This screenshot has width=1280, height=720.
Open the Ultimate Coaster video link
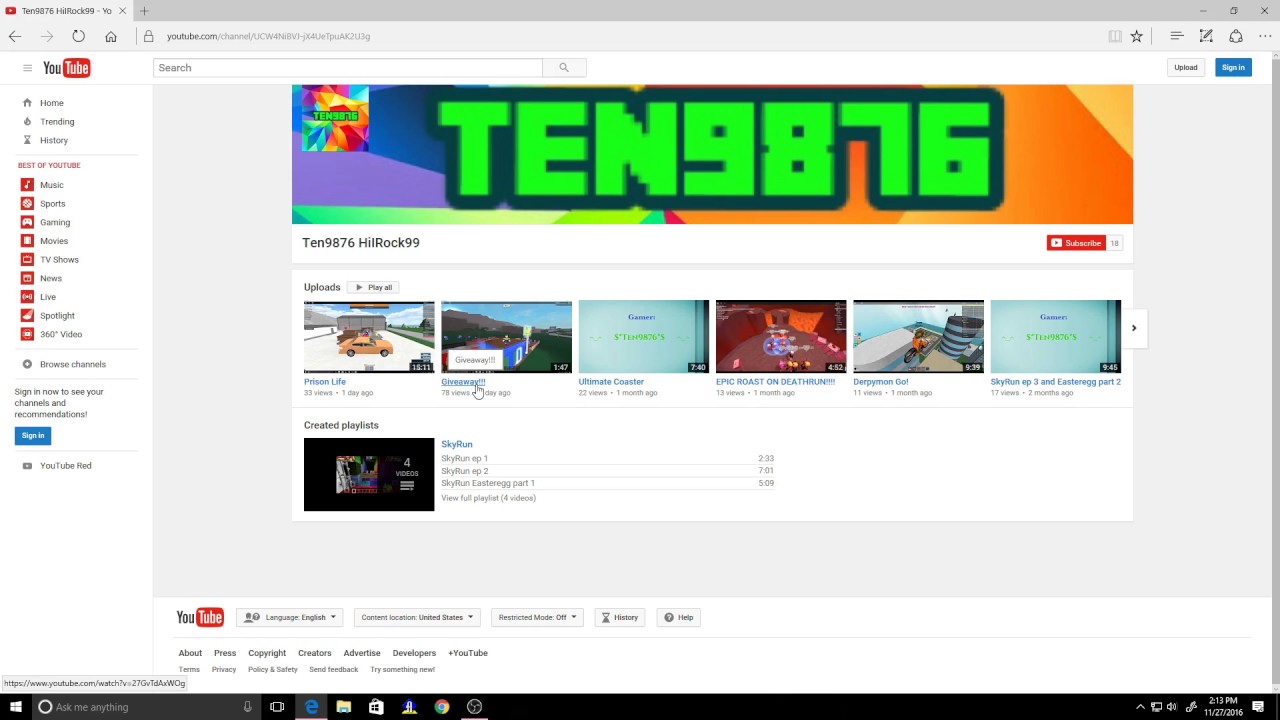(x=611, y=382)
